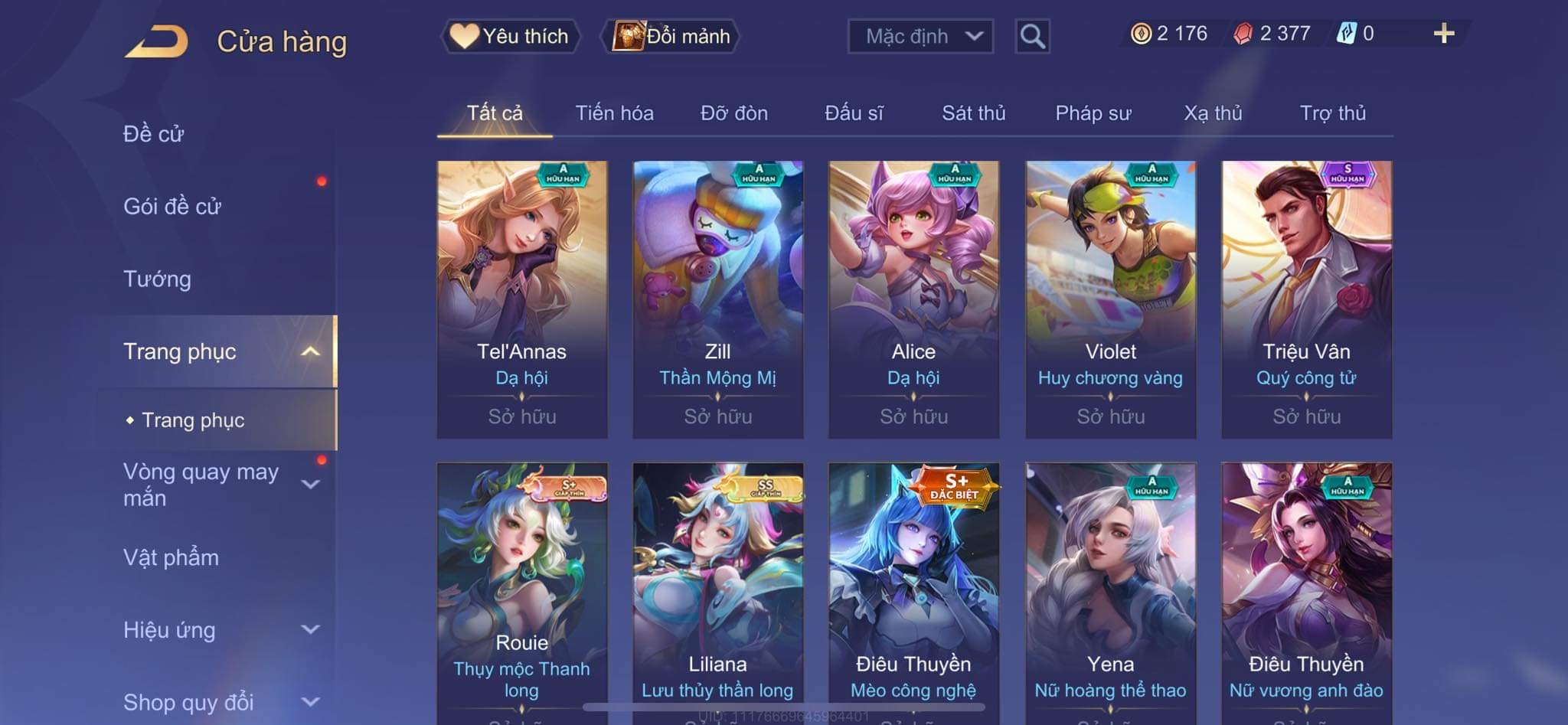The image size is (1568, 725).
Task: Select the Tel'Annas Dạ hội skin card
Action: [522, 299]
